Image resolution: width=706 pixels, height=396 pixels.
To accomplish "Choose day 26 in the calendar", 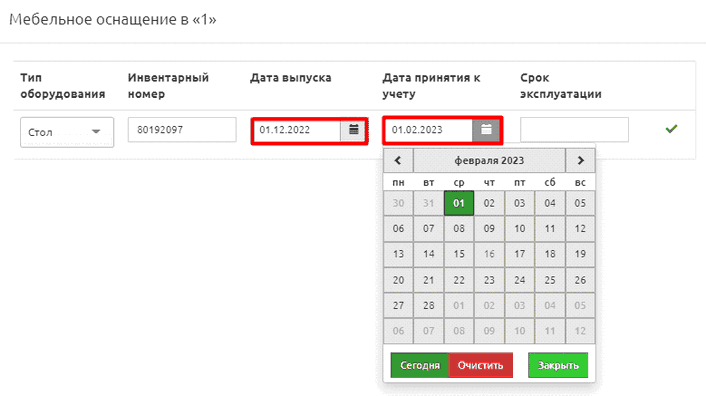I will pos(580,280).
